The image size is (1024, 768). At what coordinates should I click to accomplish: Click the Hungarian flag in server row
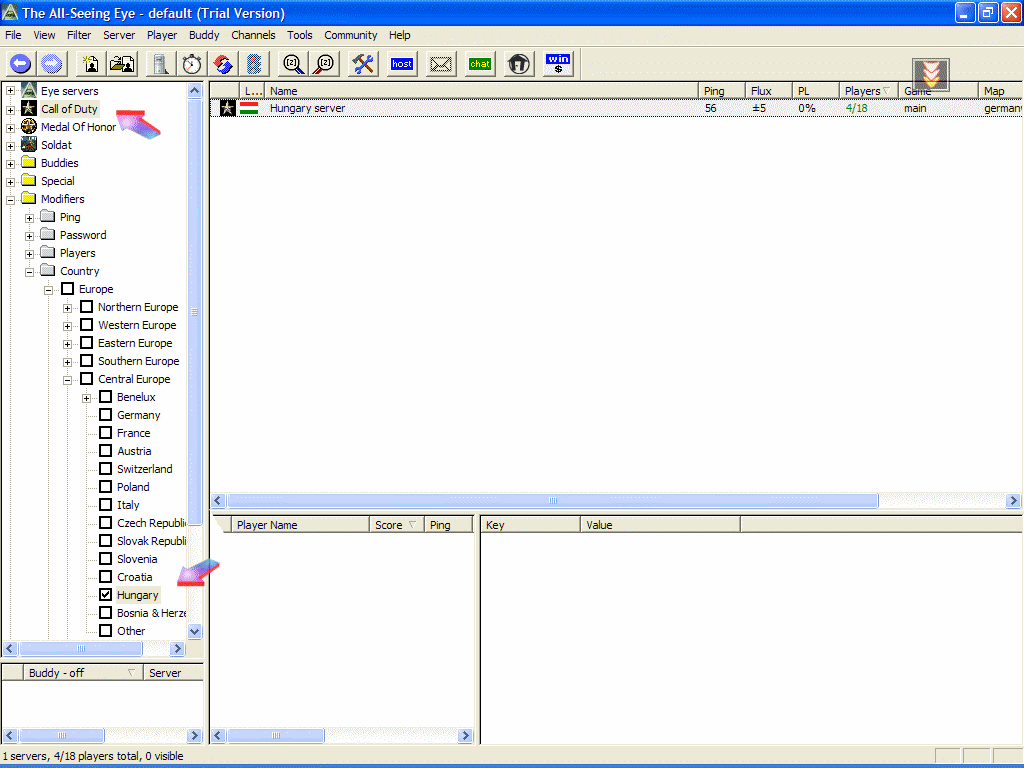pos(249,108)
